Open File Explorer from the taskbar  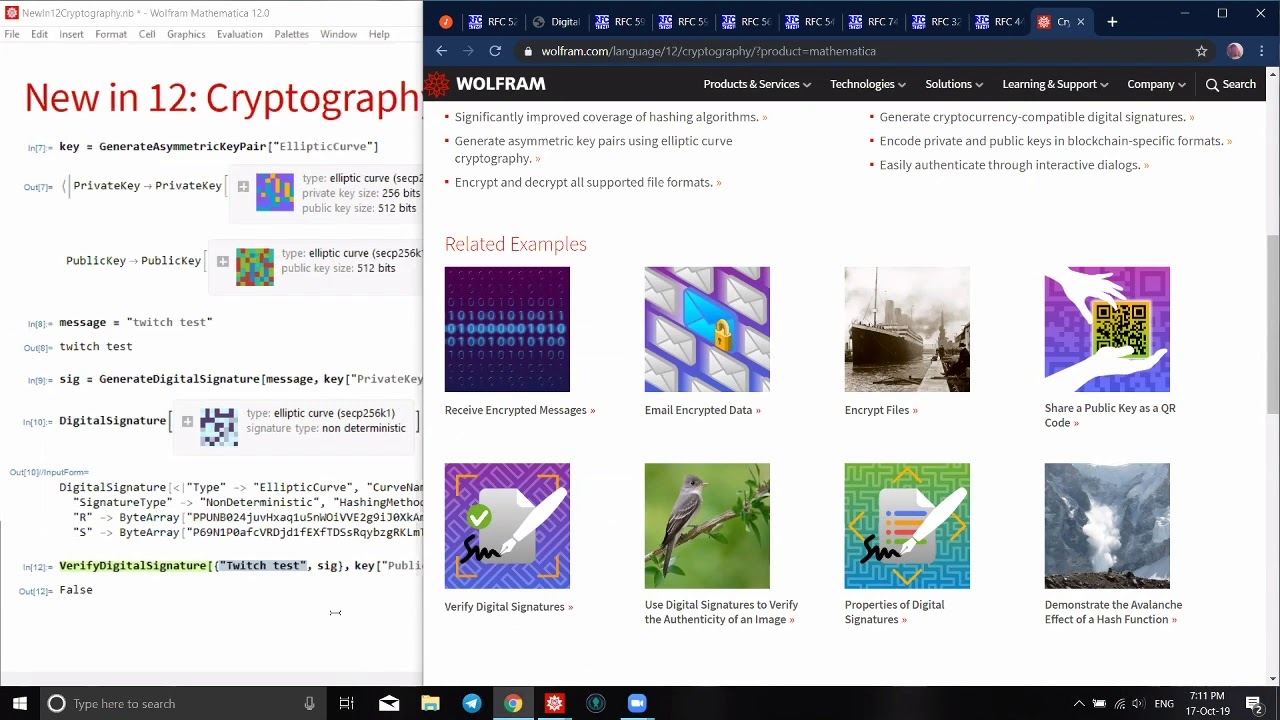[430, 704]
